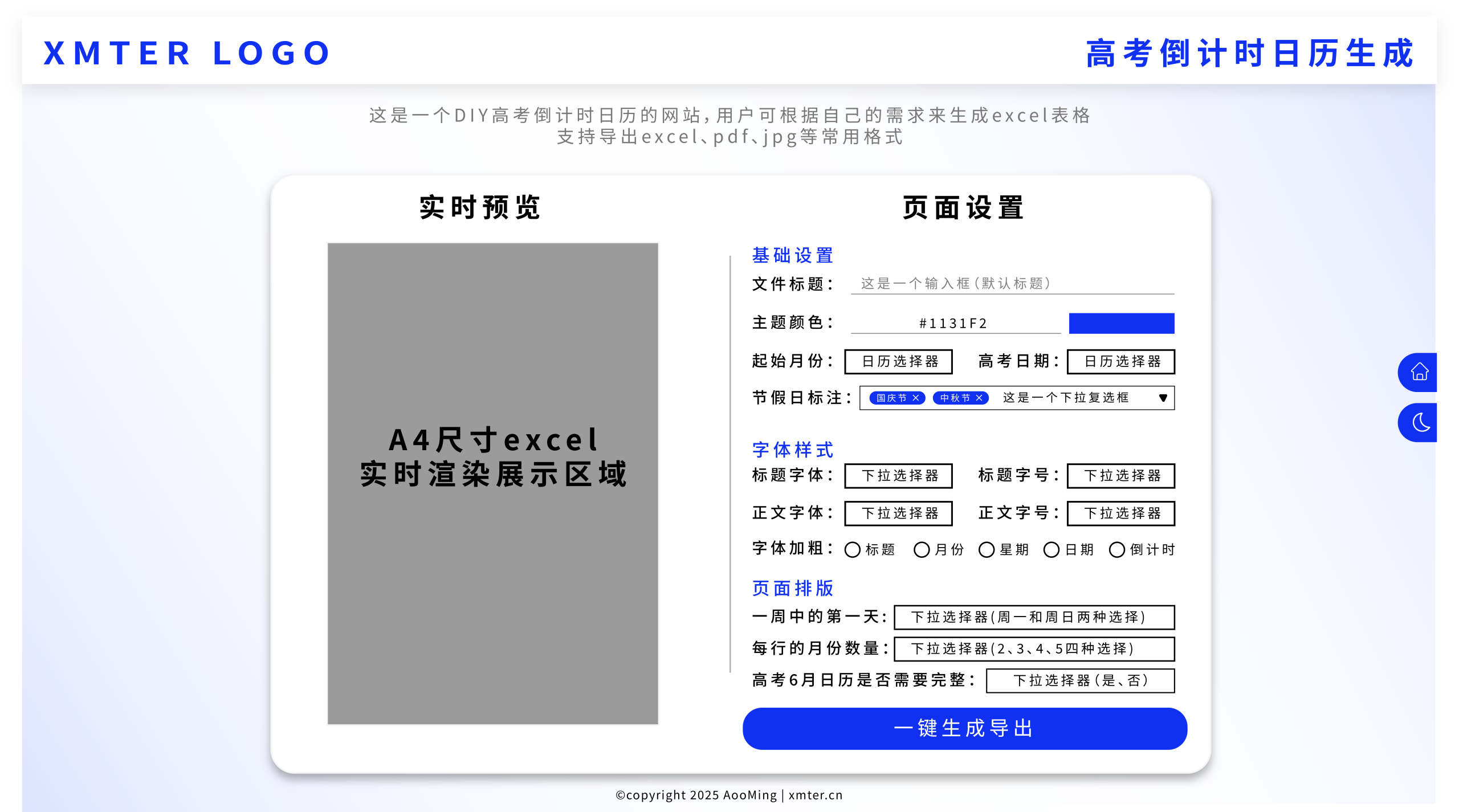The image size is (1459, 812).
Task: Click the home icon on the right sidebar
Action: pyautogui.click(x=1419, y=372)
